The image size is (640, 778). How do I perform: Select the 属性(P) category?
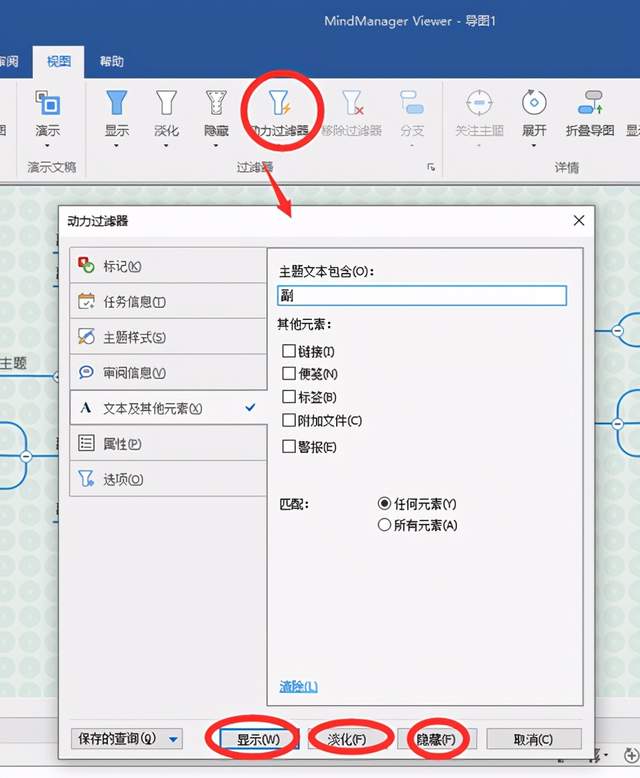pyautogui.click(x=168, y=443)
